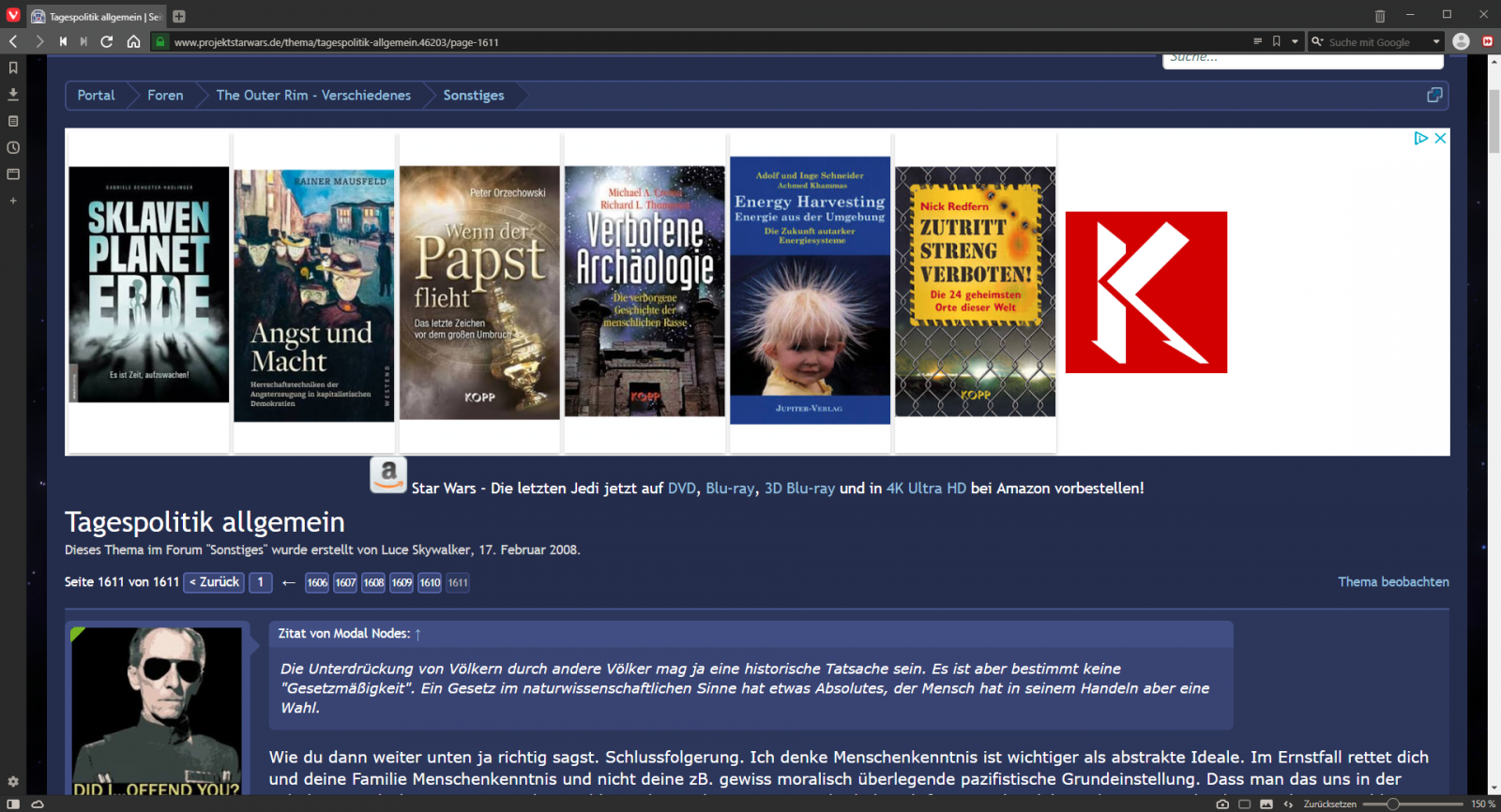The height and width of the screenshot is (812, 1501).
Task: Capture the page with camera icon
Action: [x=1222, y=804]
